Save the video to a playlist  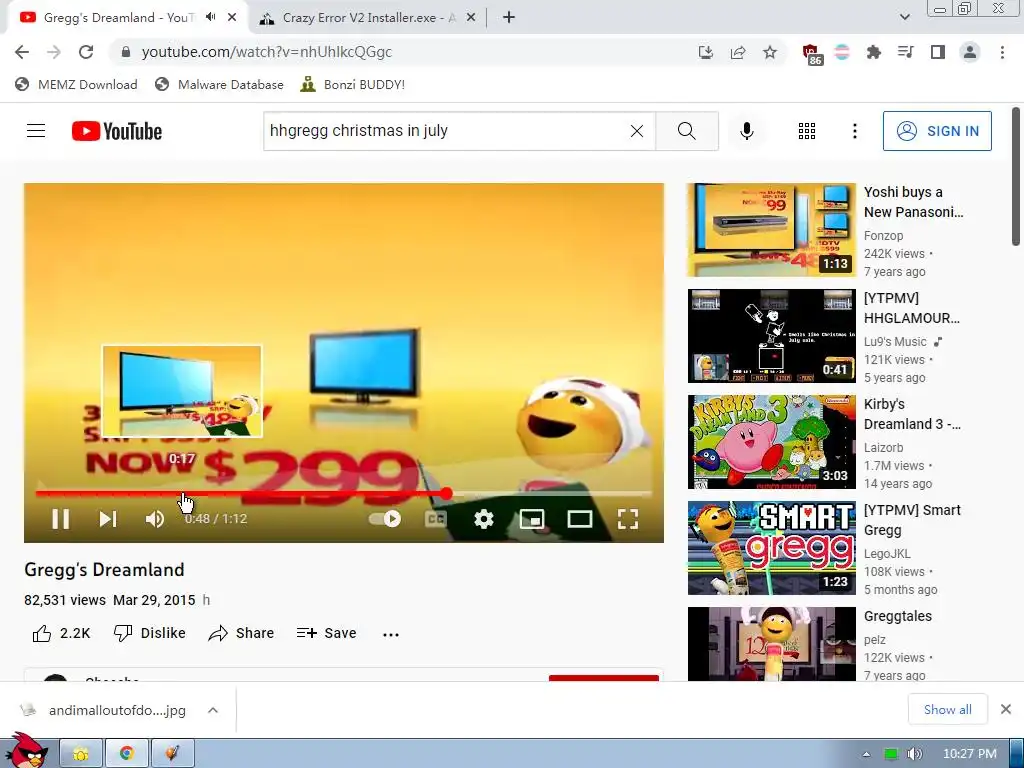[327, 633]
